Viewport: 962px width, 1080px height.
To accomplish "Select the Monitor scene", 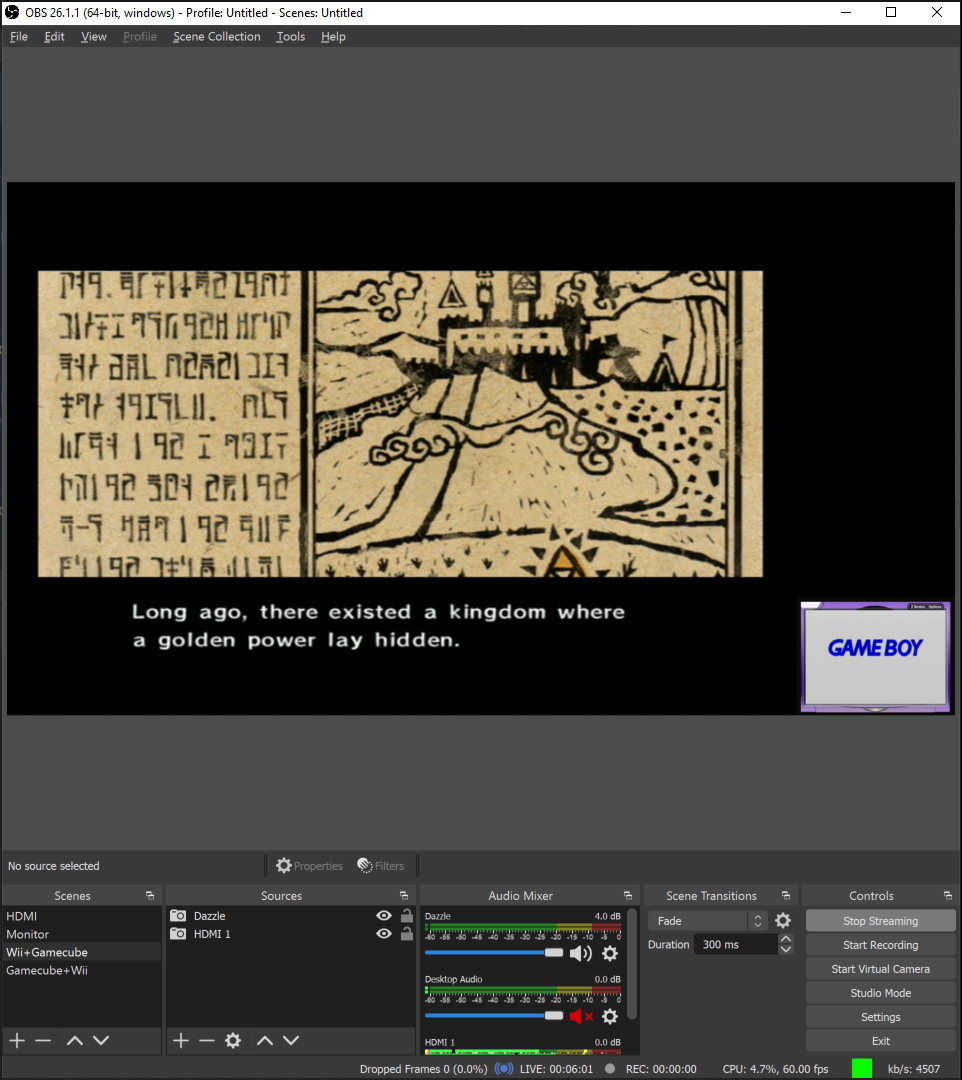I will click(x=81, y=934).
